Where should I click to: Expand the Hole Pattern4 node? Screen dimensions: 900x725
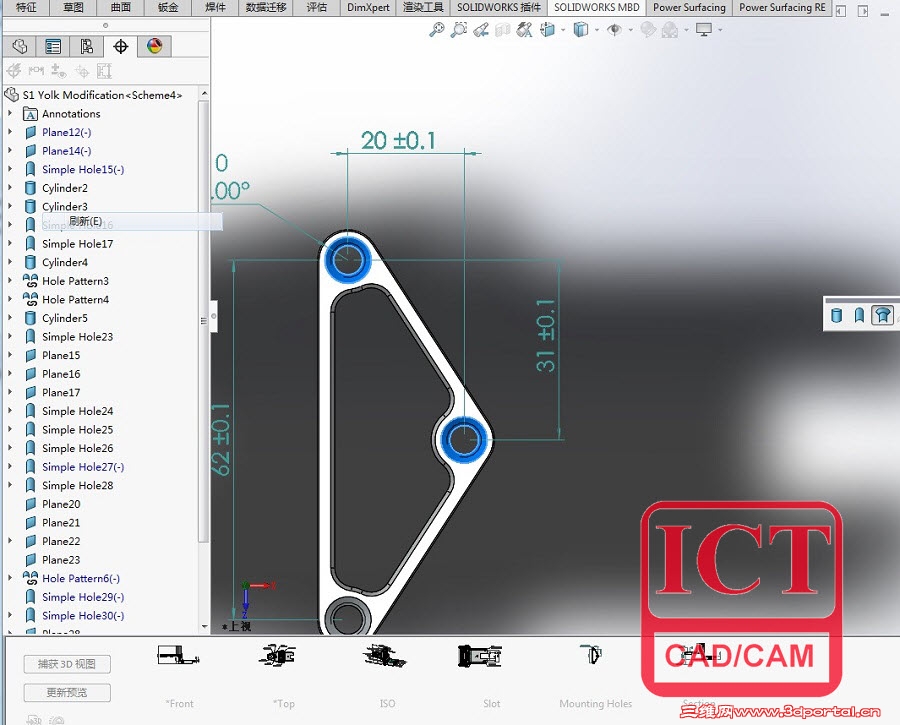click(10, 299)
